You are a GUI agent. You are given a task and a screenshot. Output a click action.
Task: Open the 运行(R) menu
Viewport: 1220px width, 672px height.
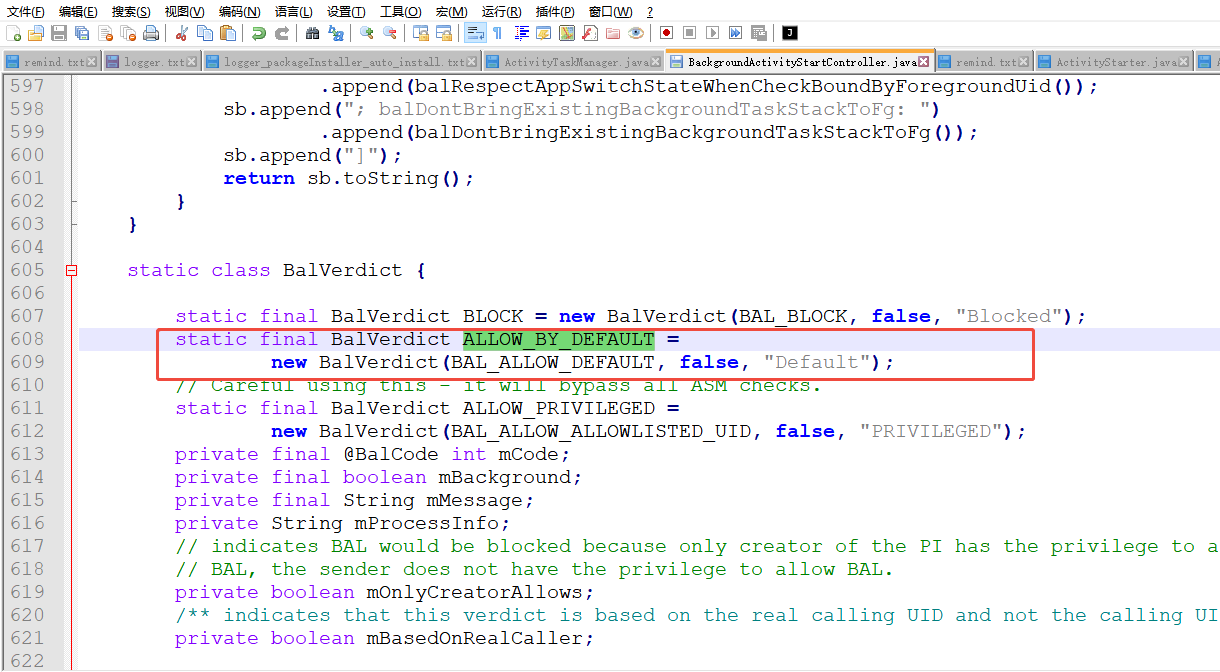tap(501, 11)
